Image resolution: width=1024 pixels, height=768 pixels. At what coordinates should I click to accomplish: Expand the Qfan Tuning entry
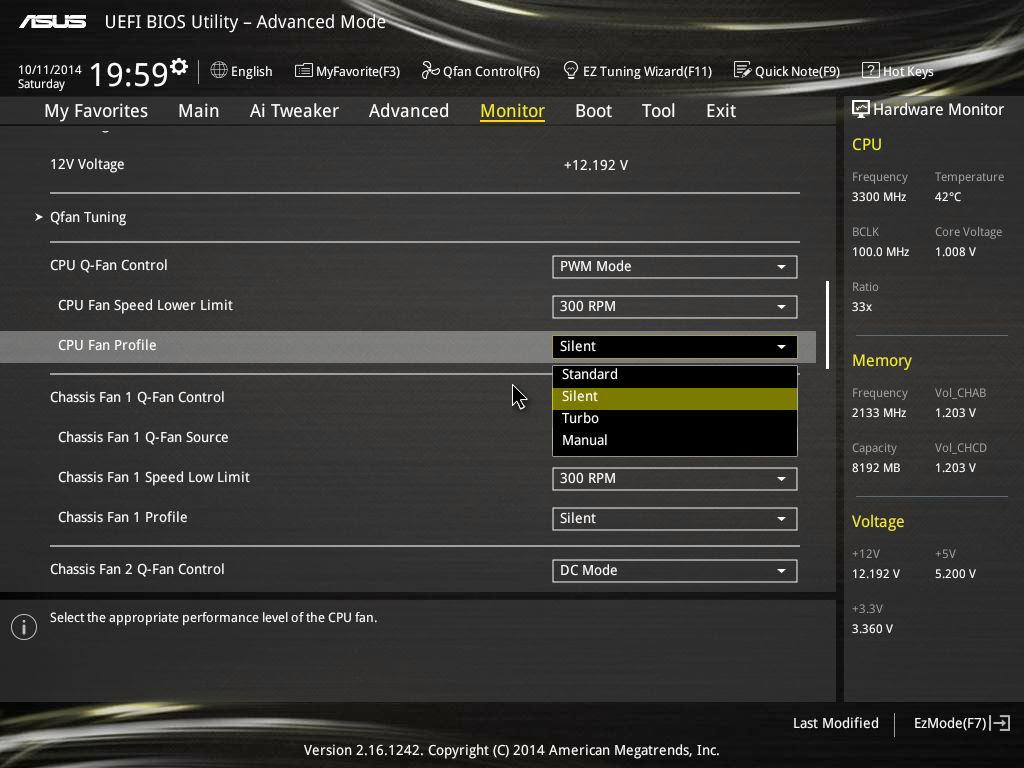tap(87, 216)
